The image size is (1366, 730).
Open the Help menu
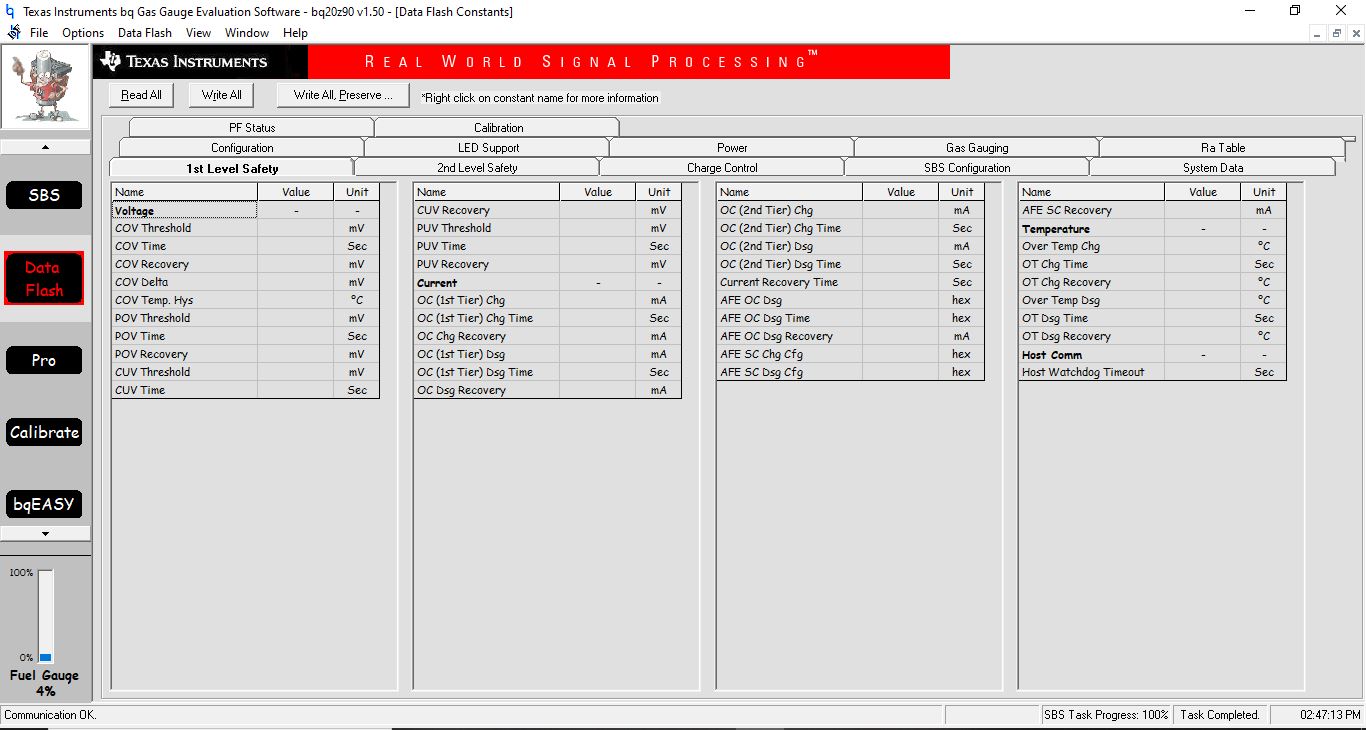point(295,33)
